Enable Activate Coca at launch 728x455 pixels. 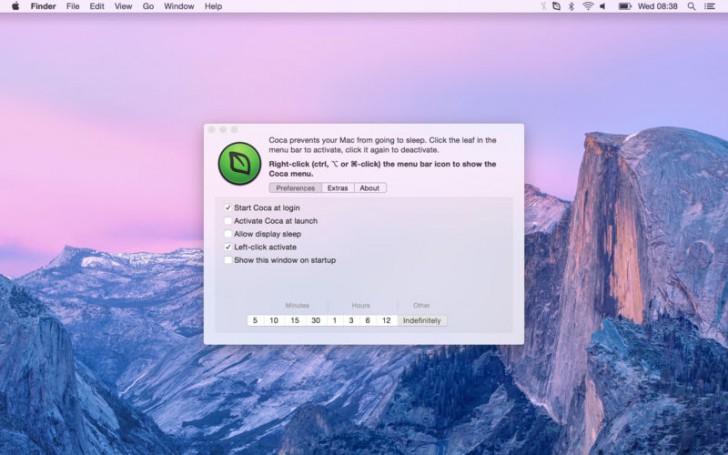tap(228, 221)
